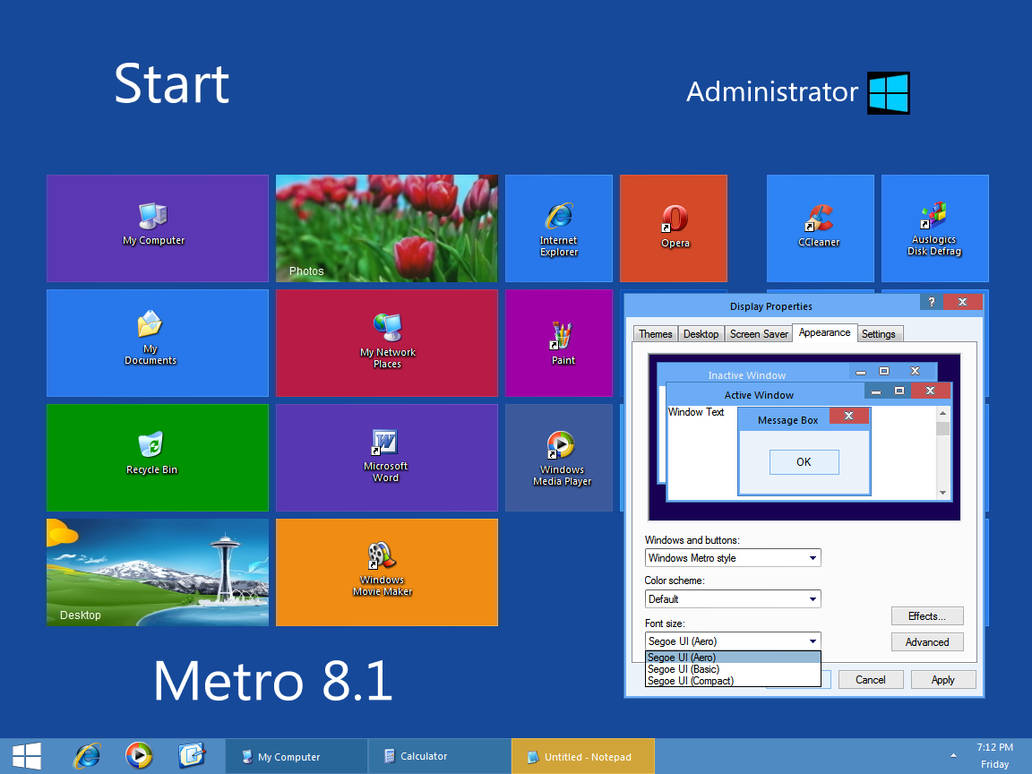
Task: Open Auslogics Disk Defrag tile
Action: (x=935, y=228)
